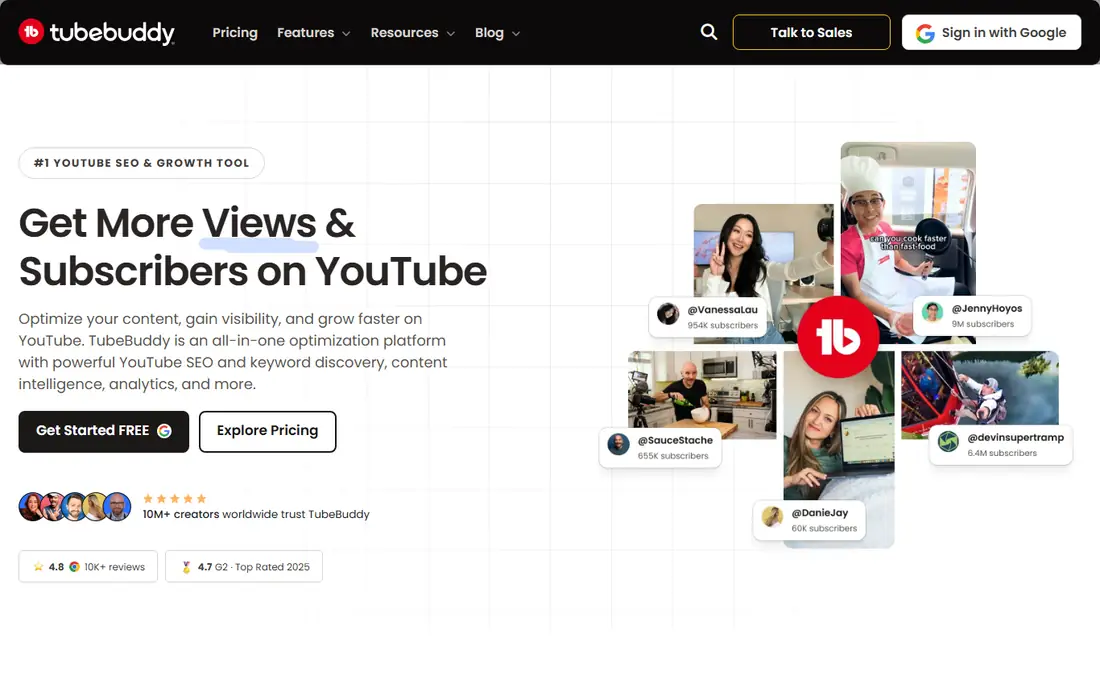Click the @SauceStache handle text

pyautogui.click(x=675, y=440)
